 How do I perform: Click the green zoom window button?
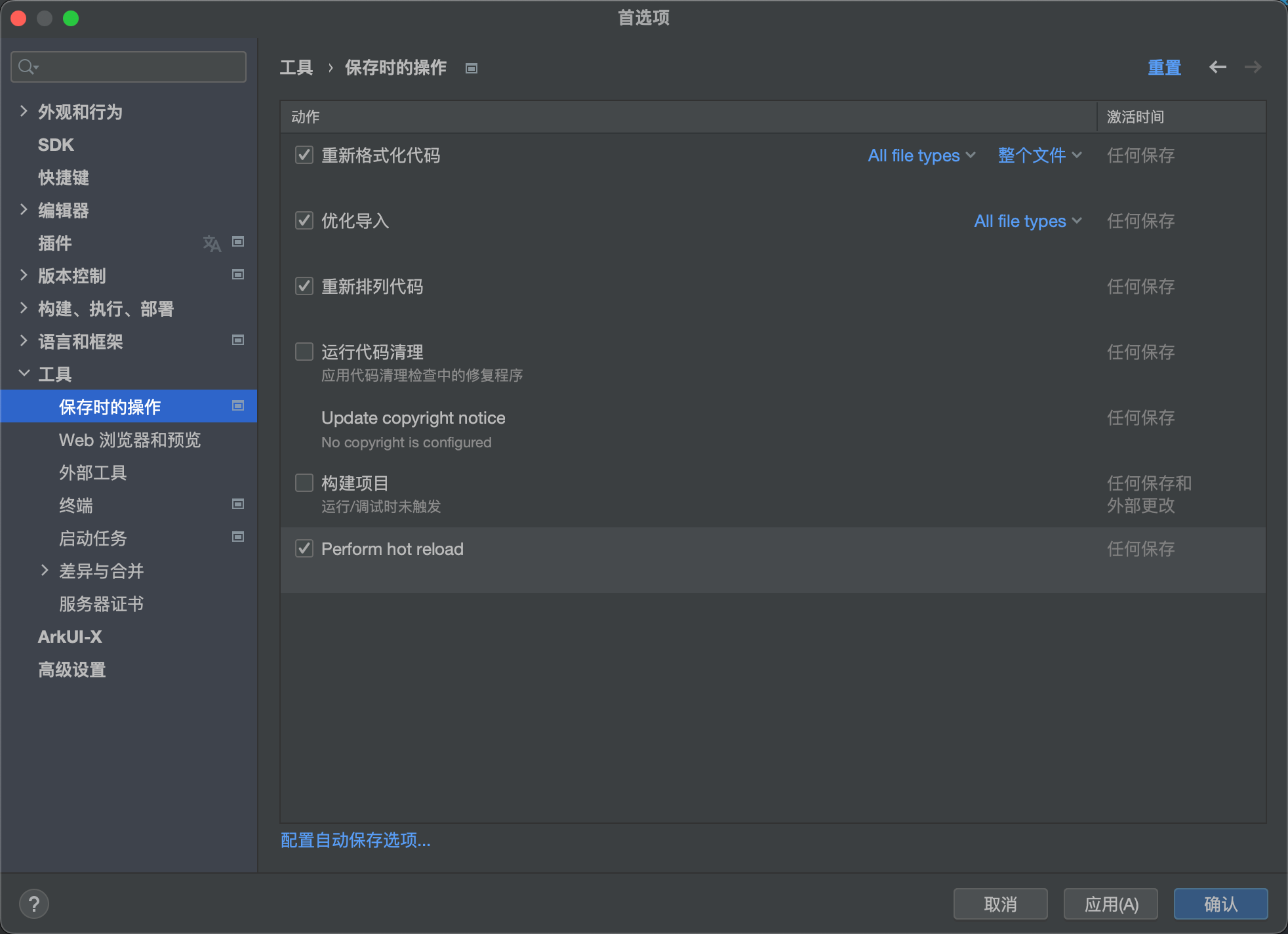71,18
